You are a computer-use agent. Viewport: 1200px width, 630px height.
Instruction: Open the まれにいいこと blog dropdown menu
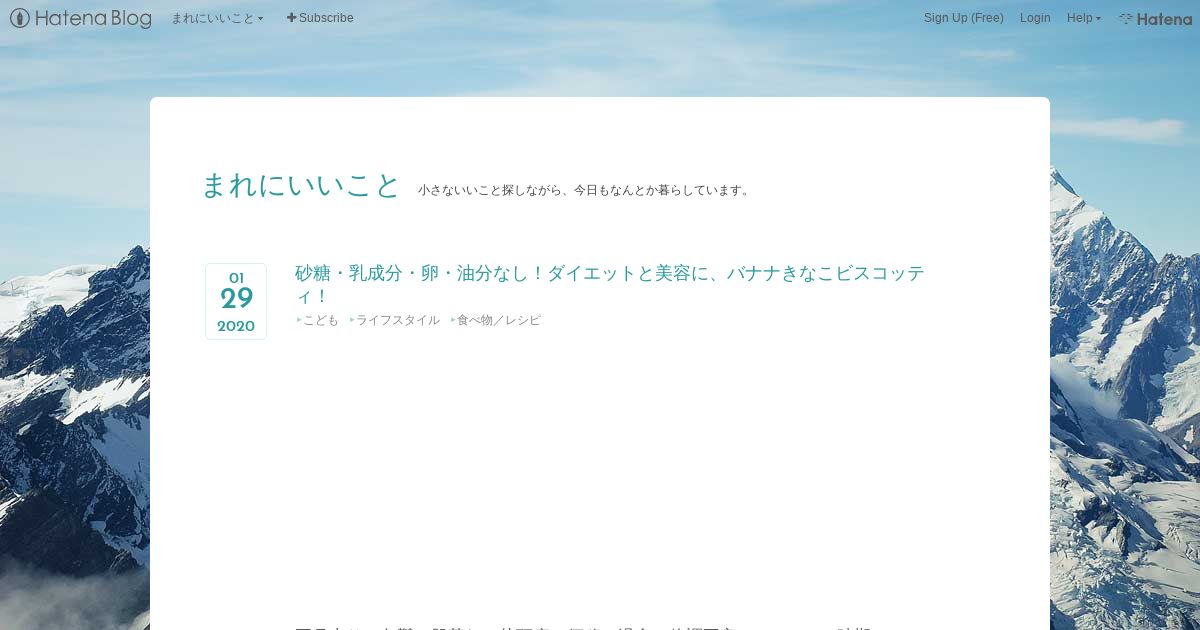[x=217, y=18]
